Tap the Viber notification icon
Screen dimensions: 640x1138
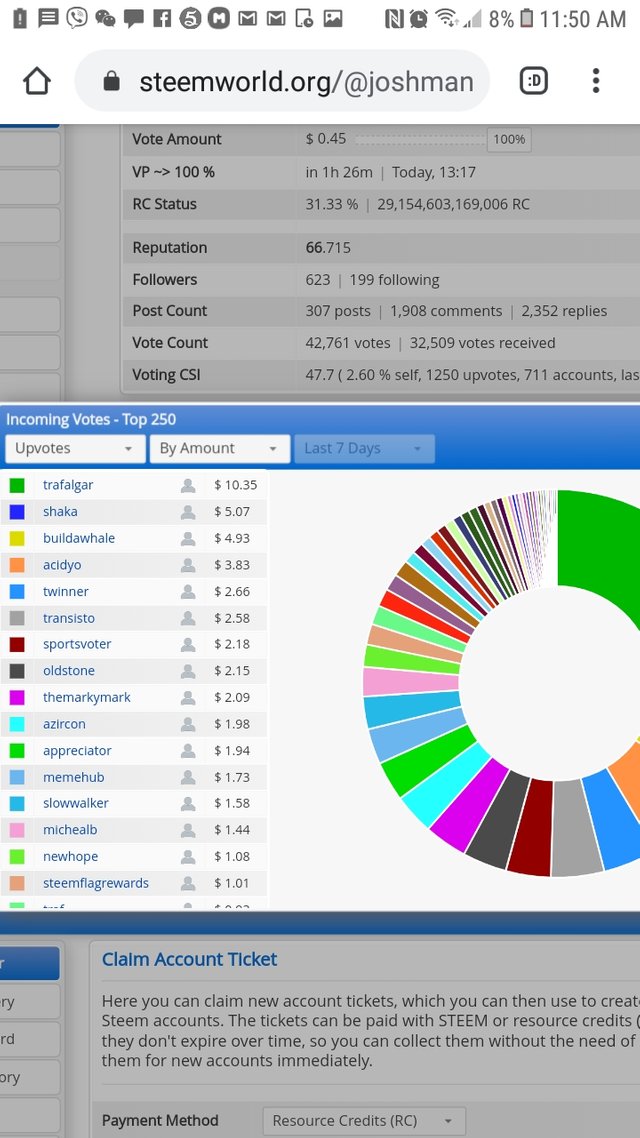[x=76, y=18]
